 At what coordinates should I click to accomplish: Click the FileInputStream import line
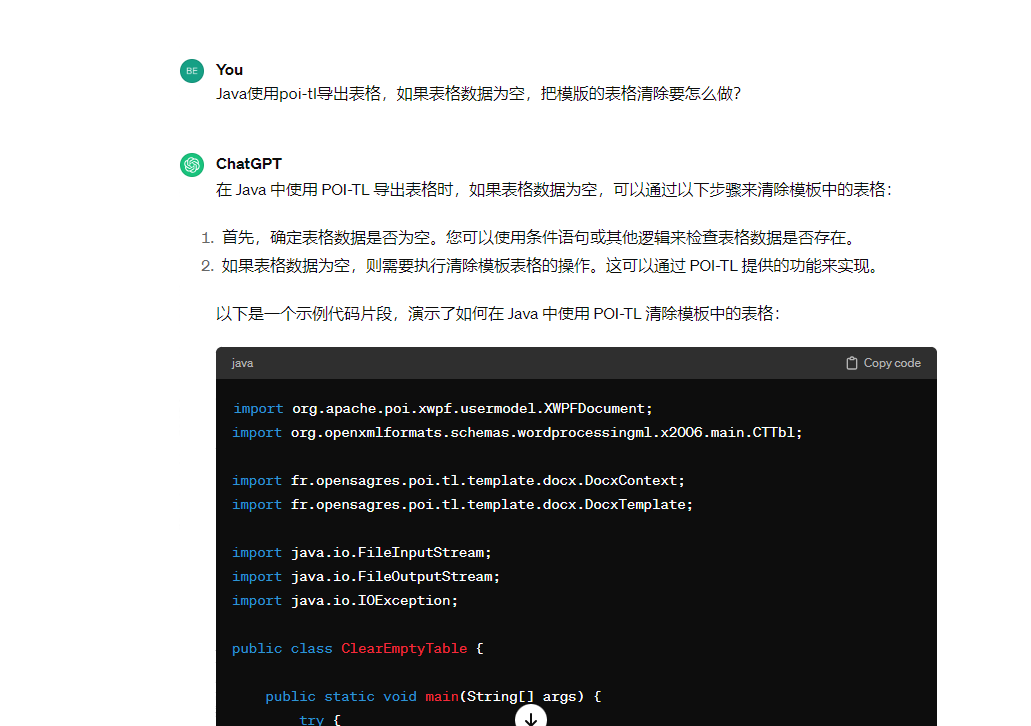click(x=362, y=553)
